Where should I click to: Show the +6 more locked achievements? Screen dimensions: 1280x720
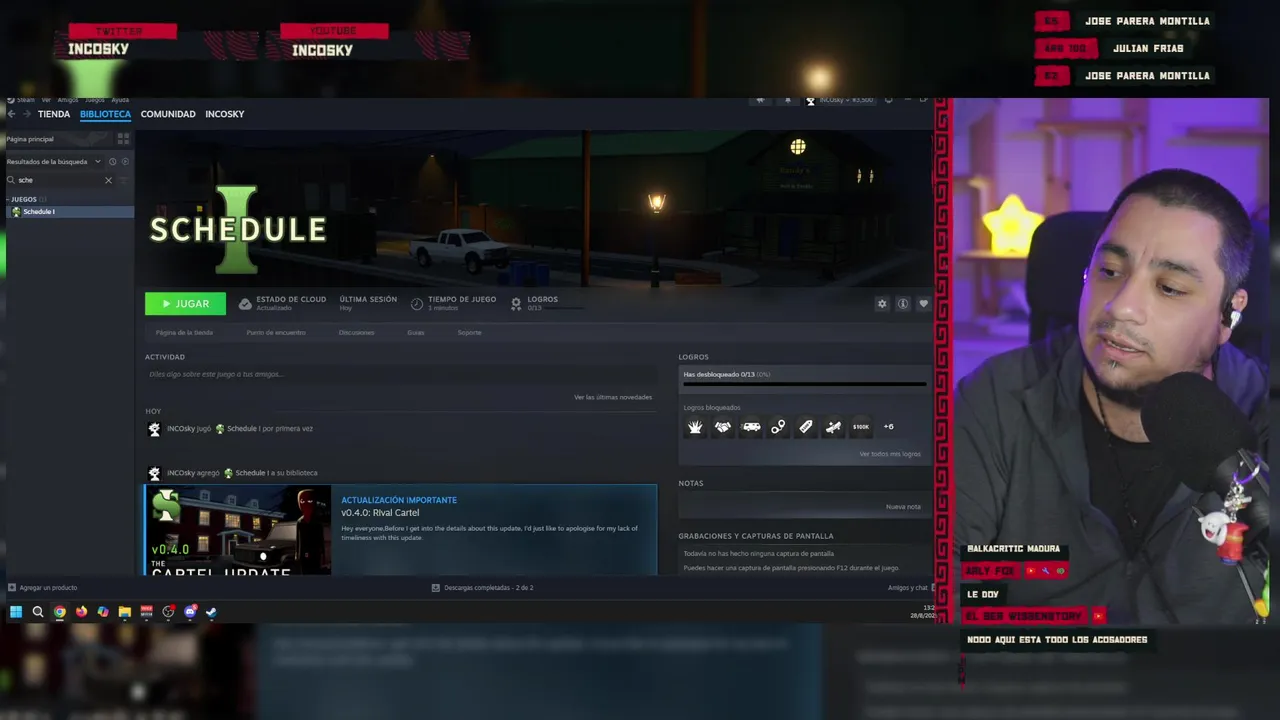888,427
